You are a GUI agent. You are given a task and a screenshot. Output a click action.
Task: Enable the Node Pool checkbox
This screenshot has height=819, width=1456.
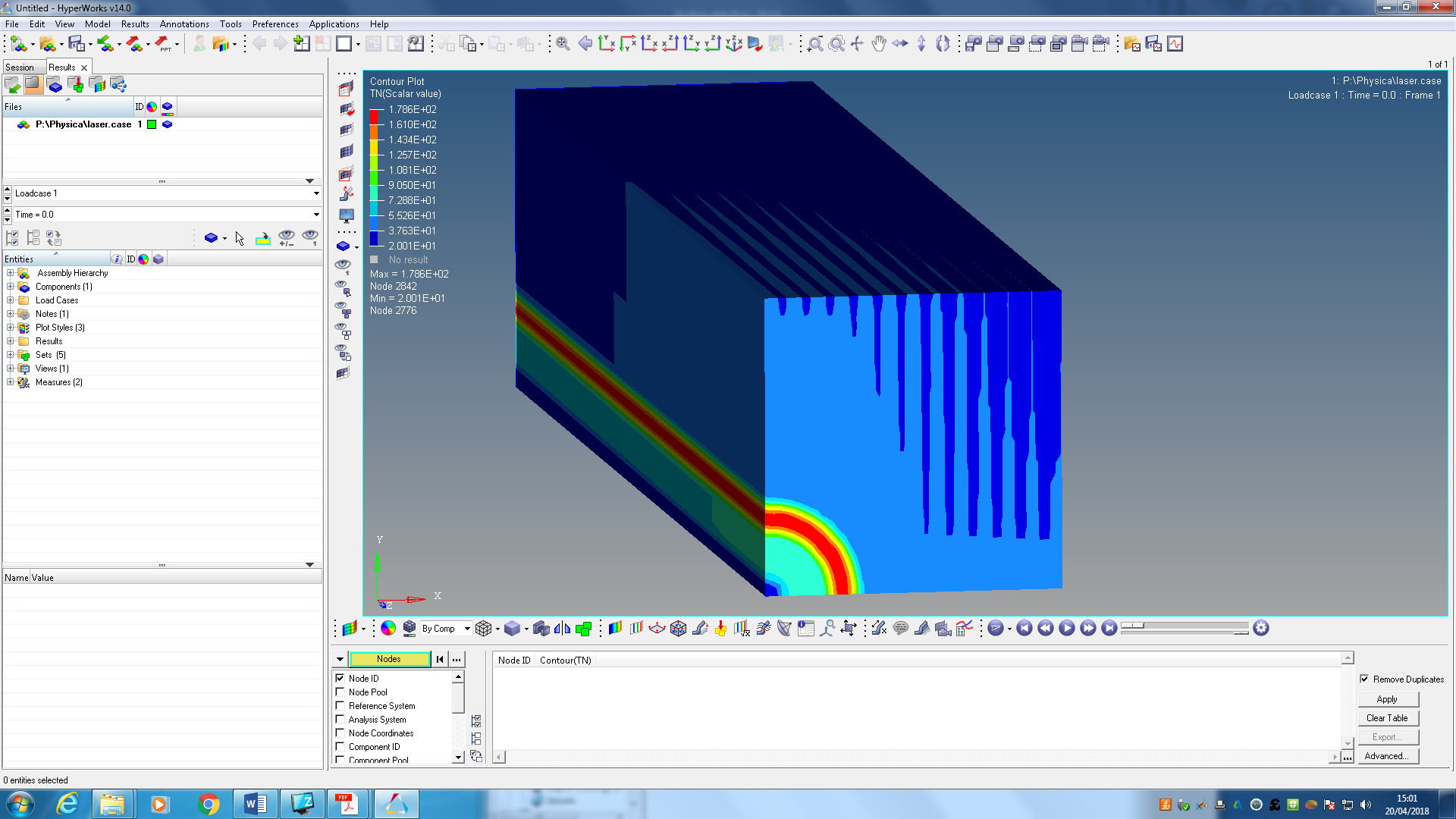340,692
